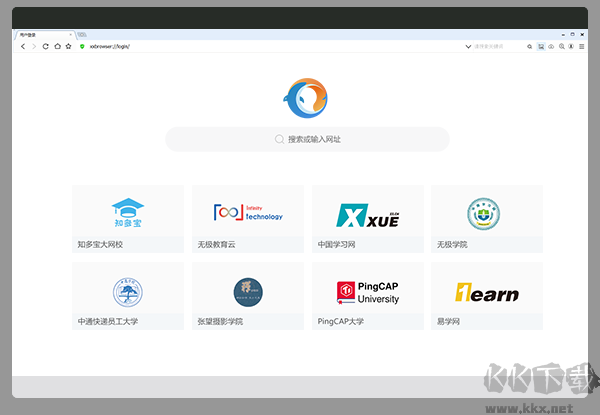Open the hamburger main menu
This screenshot has width=600, height=415.
582,47
